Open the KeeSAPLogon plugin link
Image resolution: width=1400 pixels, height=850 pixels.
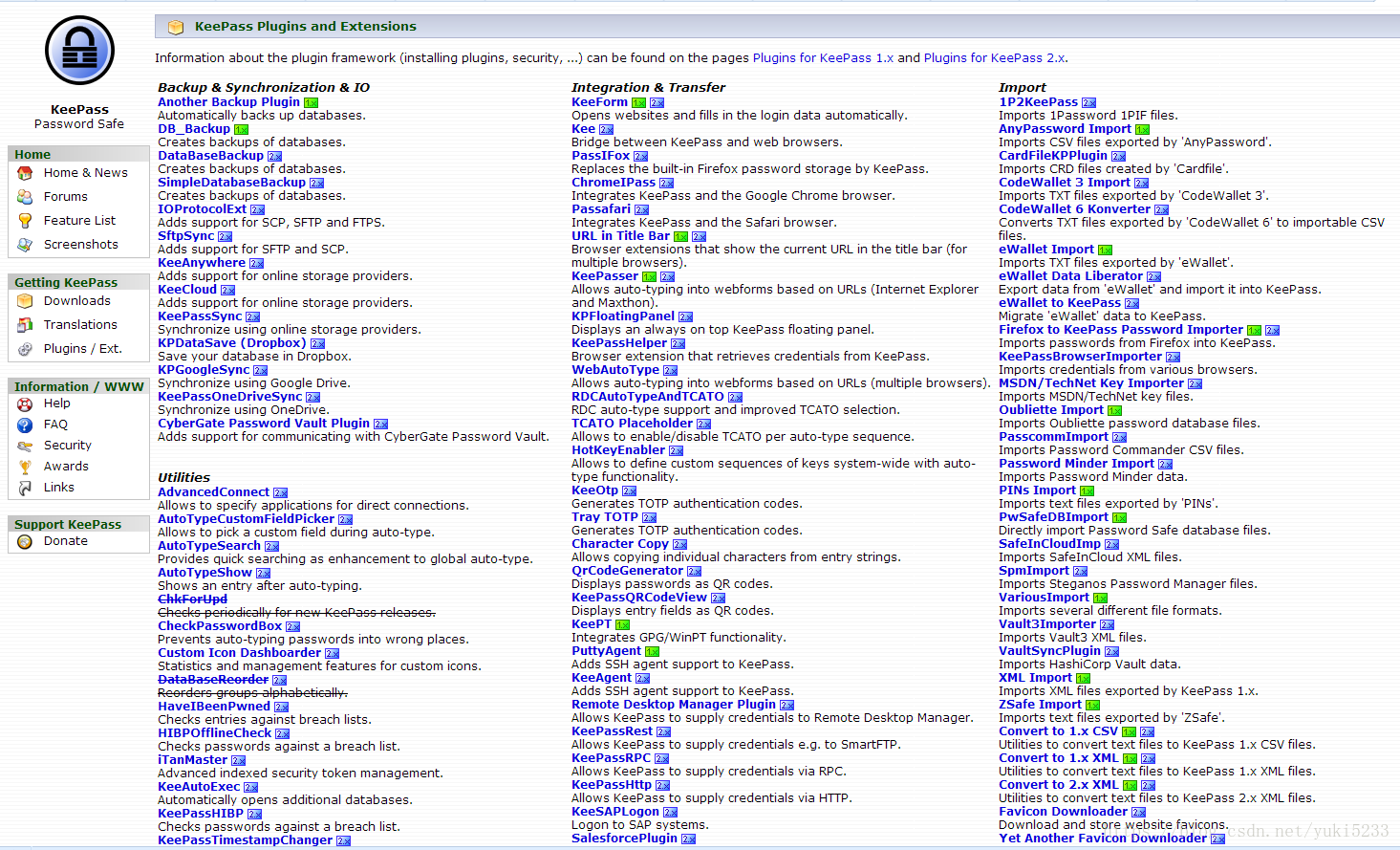pyautogui.click(x=615, y=812)
